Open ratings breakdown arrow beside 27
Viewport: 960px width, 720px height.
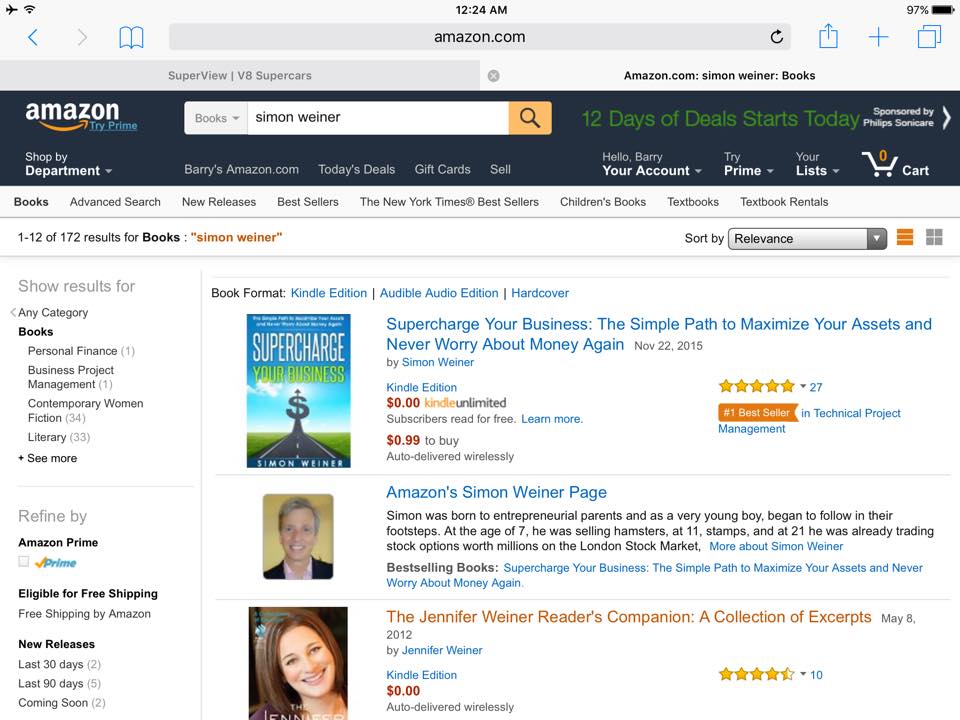(x=803, y=386)
